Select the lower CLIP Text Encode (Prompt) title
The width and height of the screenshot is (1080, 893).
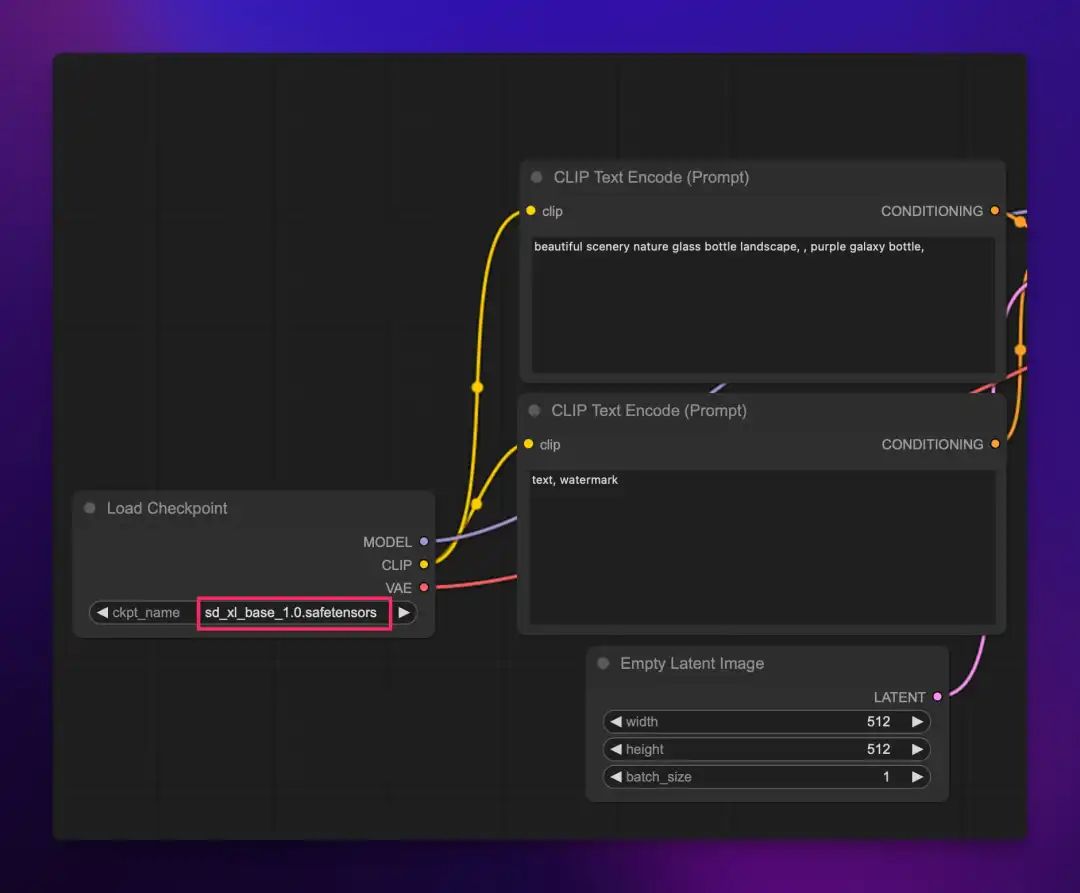coord(649,410)
